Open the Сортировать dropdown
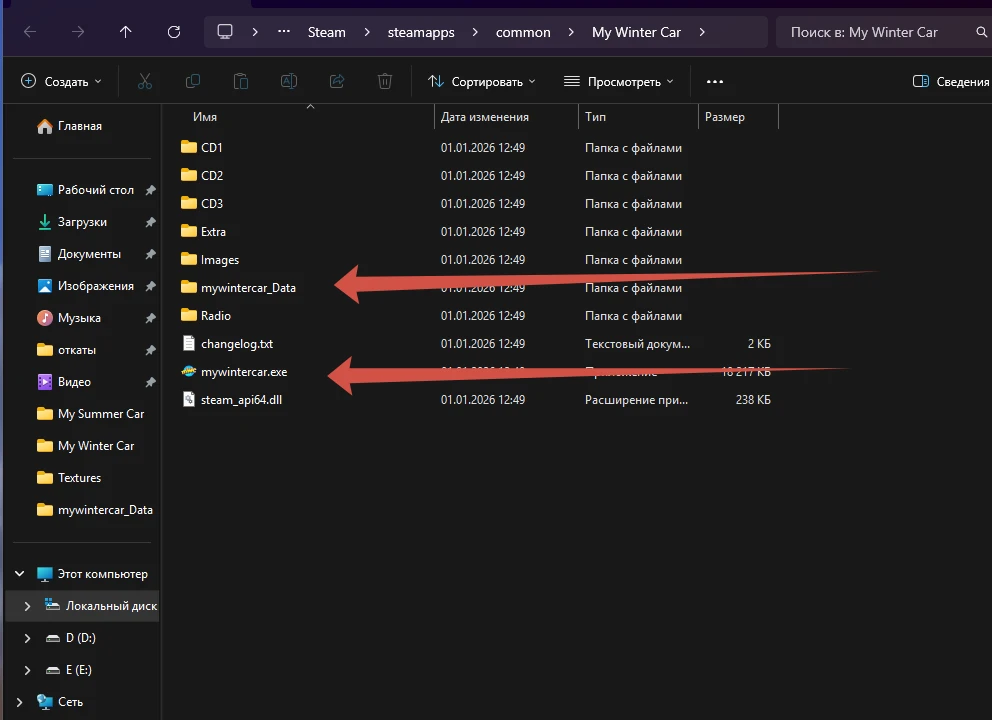This screenshot has width=992, height=720. point(481,81)
